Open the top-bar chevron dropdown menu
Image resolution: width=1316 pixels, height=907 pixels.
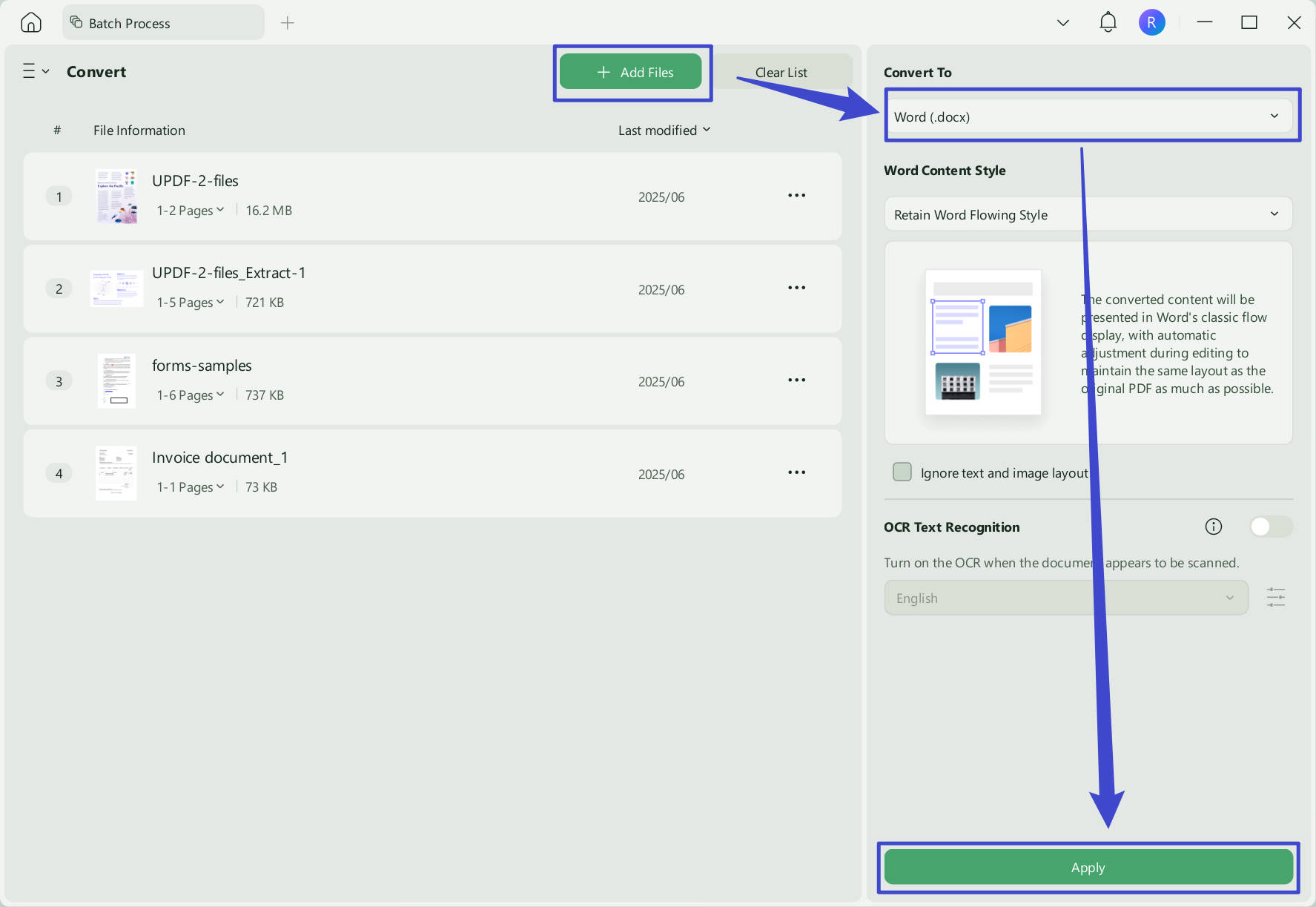point(1063,23)
